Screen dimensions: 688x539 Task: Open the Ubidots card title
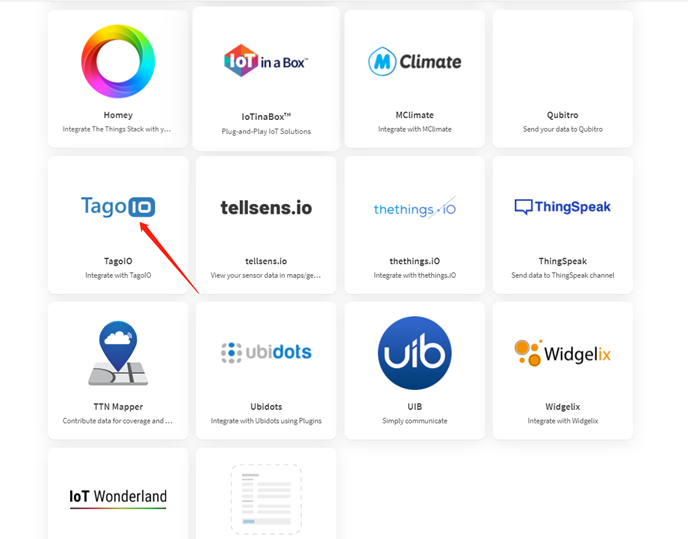266,407
